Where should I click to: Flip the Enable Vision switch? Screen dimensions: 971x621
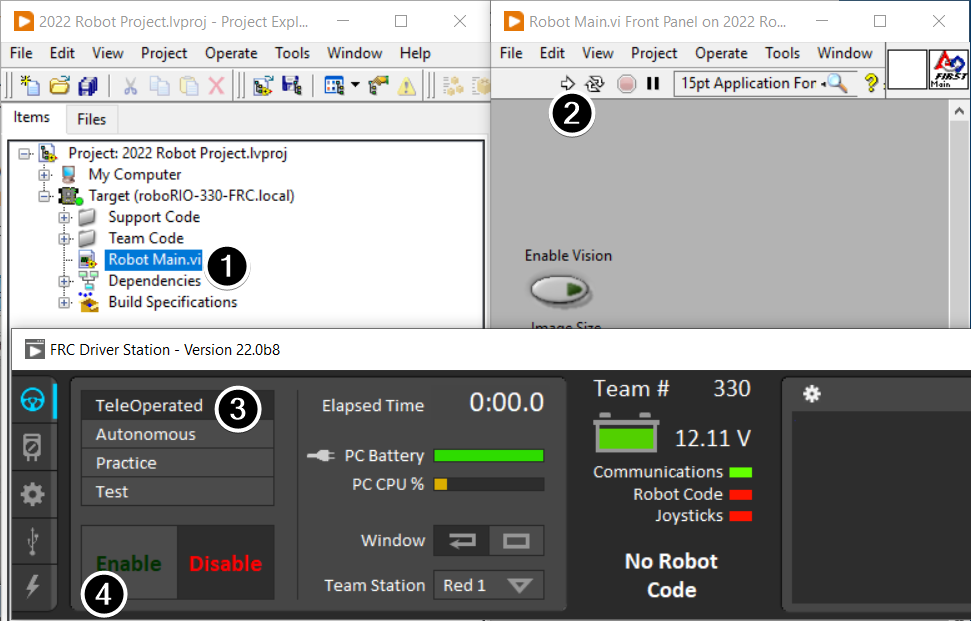pos(561,289)
